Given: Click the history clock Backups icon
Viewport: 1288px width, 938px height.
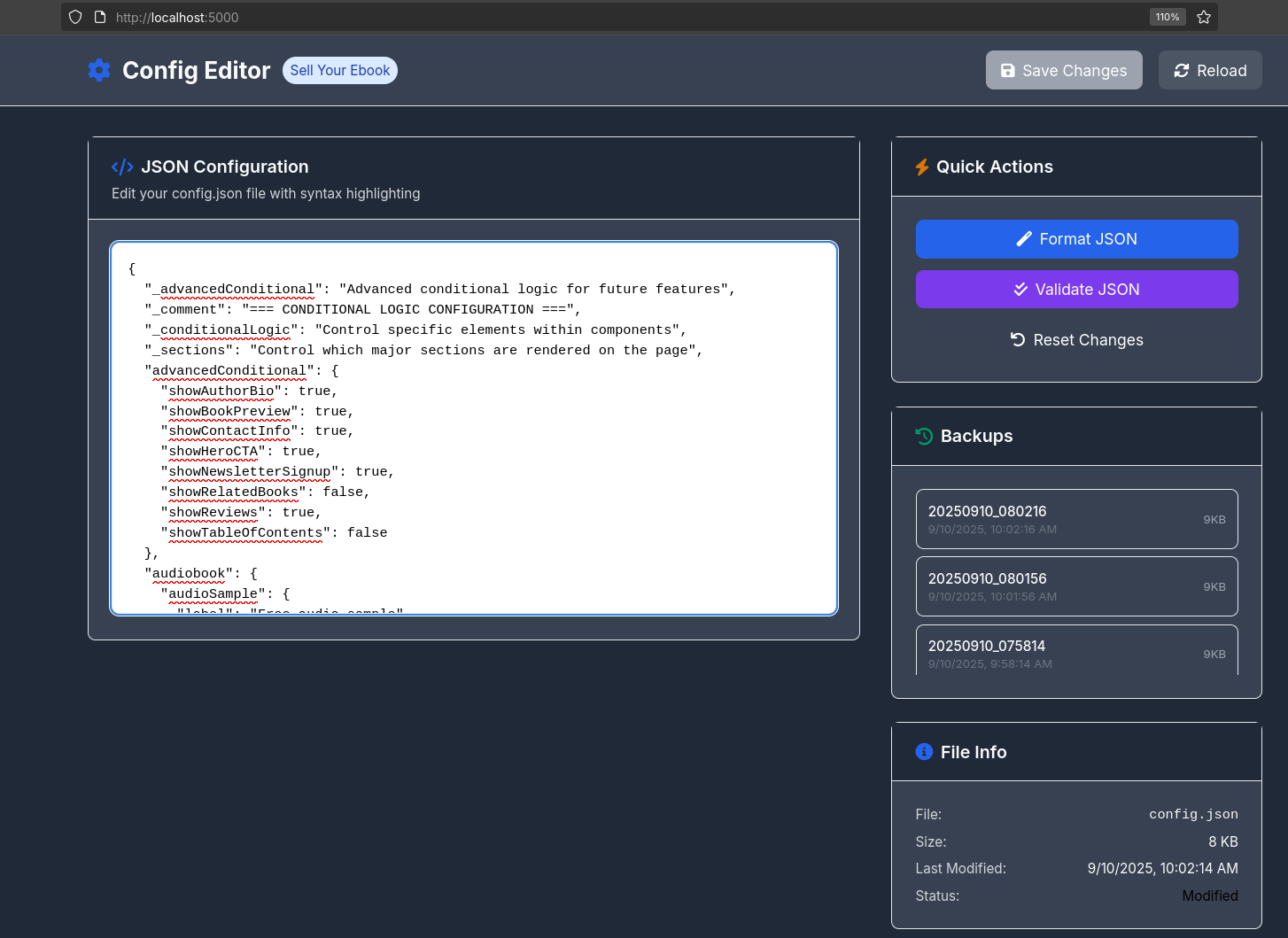Looking at the screenshot, I should 924,436.
